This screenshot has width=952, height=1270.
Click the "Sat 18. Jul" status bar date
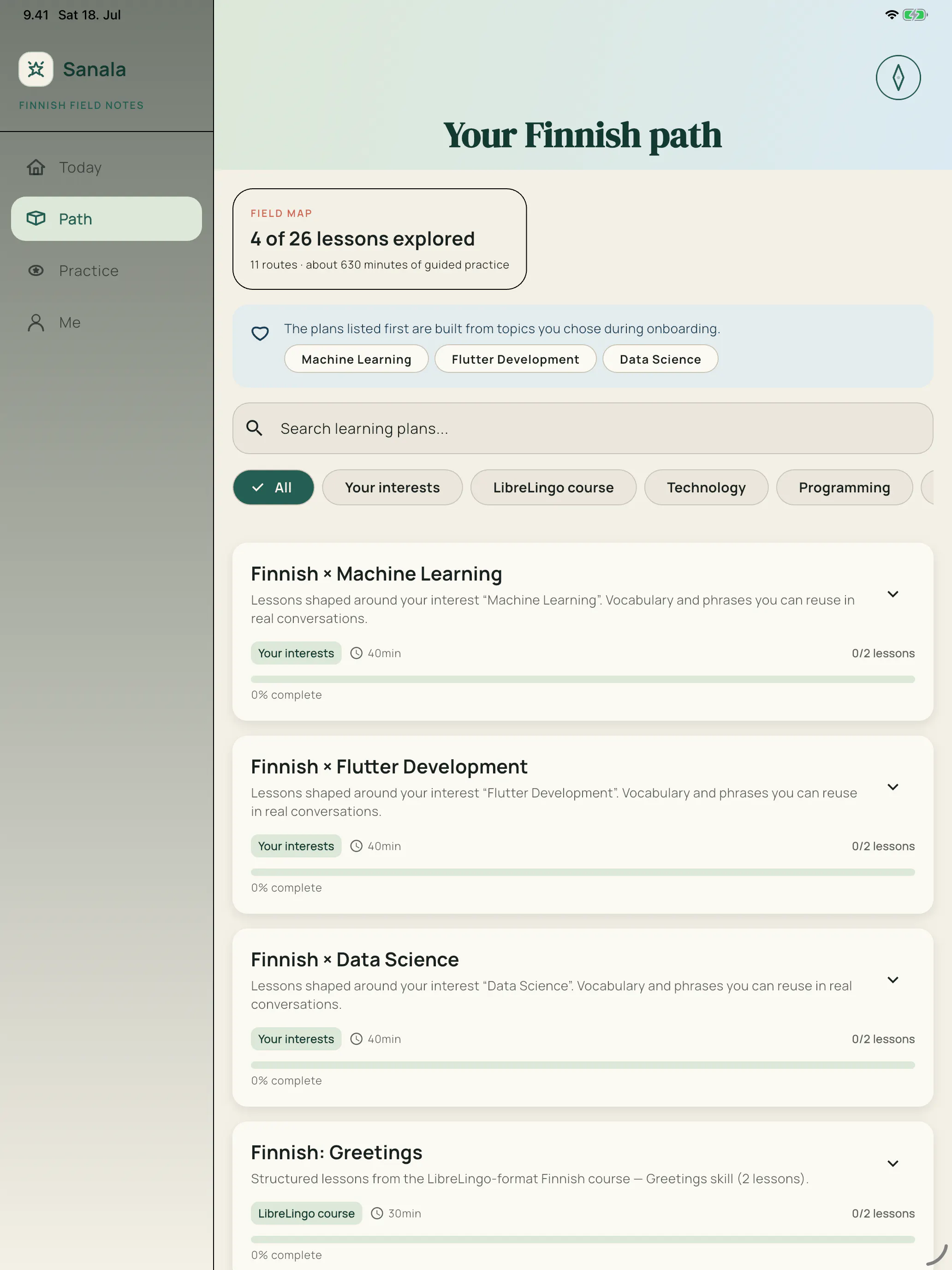click(x=89, y=15)
